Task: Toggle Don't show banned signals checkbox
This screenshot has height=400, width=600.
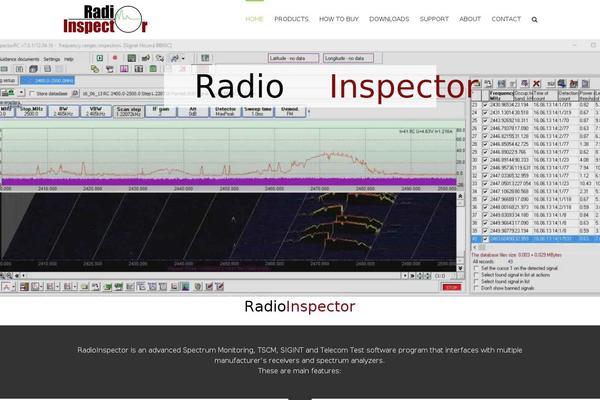Action: tap(476, 288)
